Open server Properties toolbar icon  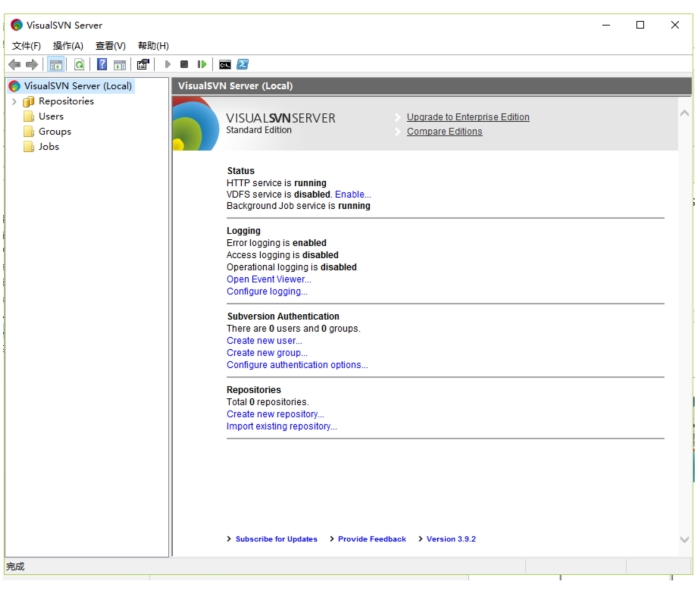click(x=142, y=65)
